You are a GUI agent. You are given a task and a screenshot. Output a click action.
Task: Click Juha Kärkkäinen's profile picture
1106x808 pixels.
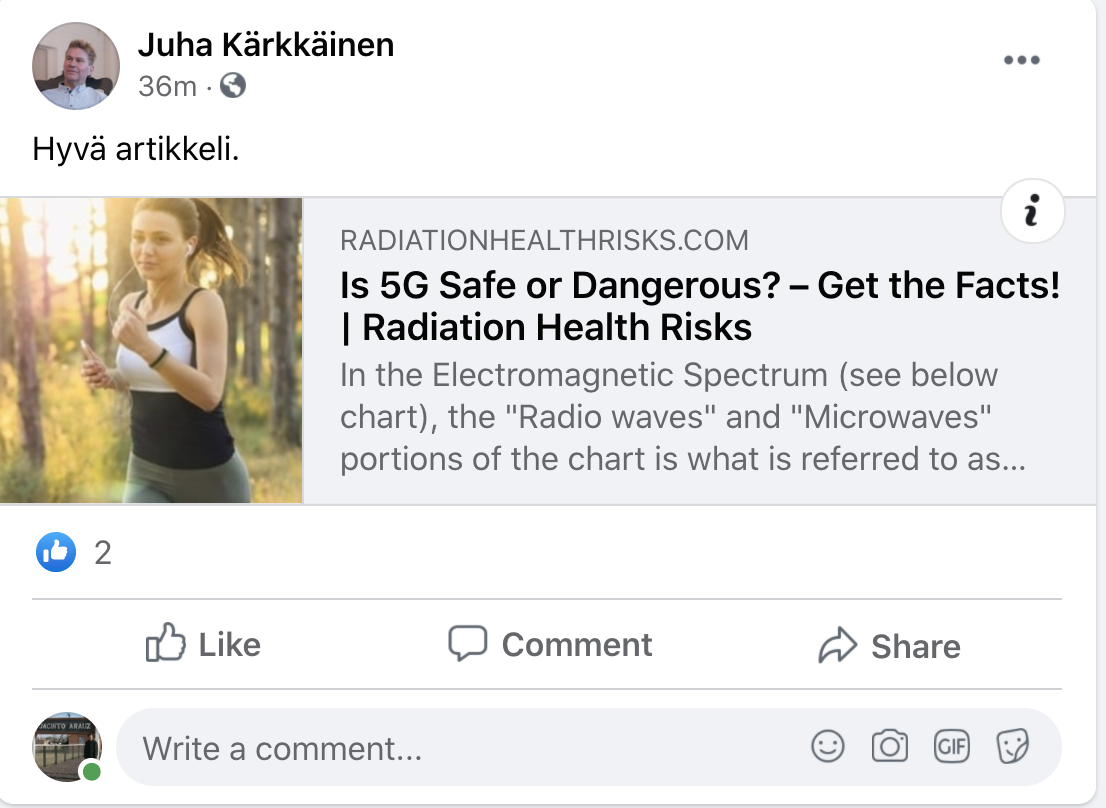[x=75, y=66]
